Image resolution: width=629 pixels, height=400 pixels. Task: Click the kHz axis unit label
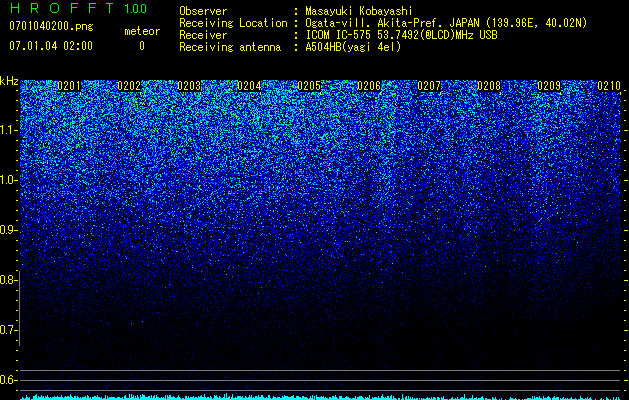[9, 81]
